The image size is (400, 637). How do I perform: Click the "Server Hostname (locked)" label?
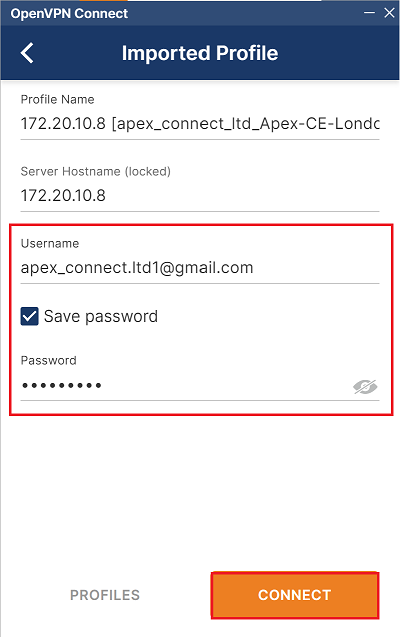click(95, 171)
